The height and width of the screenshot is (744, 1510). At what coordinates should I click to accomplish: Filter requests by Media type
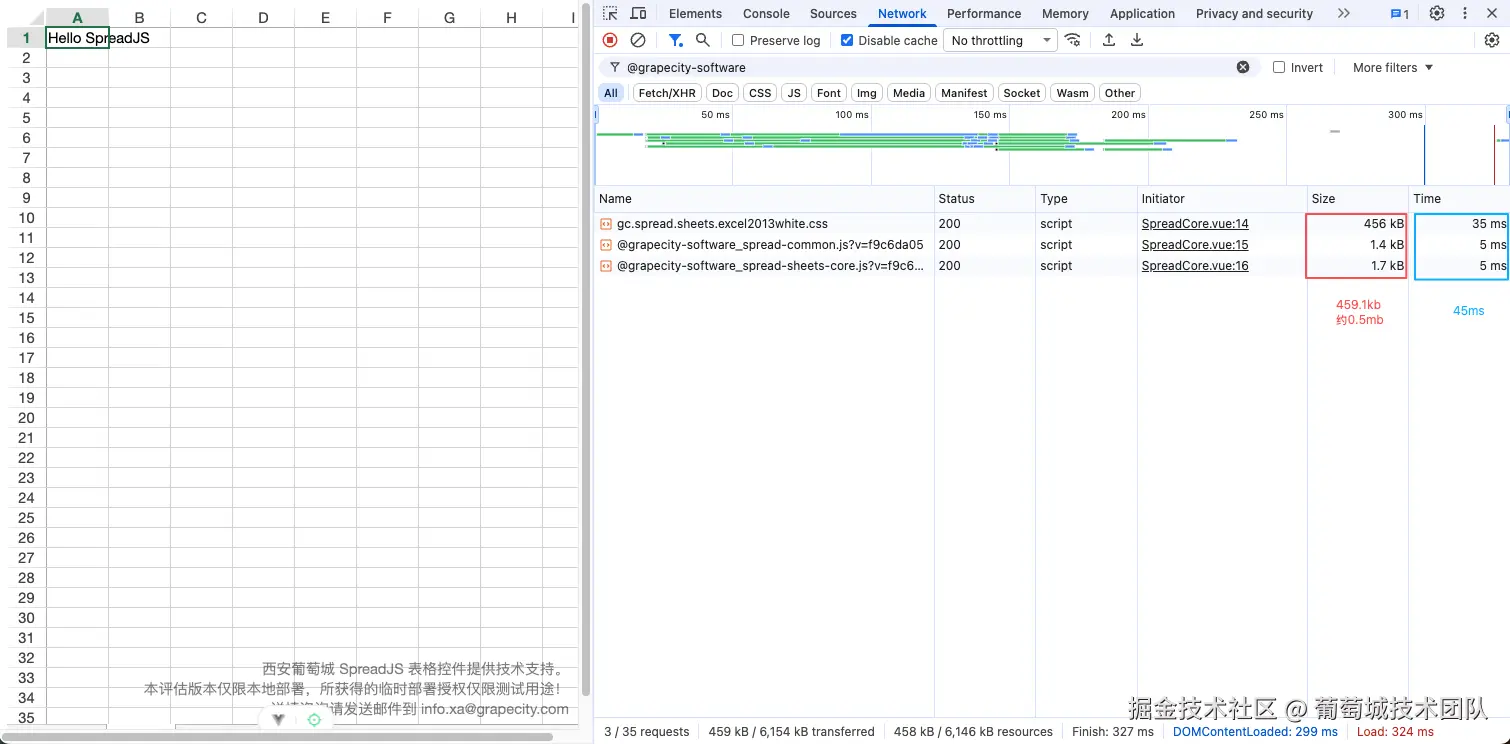tap(909, 93)
